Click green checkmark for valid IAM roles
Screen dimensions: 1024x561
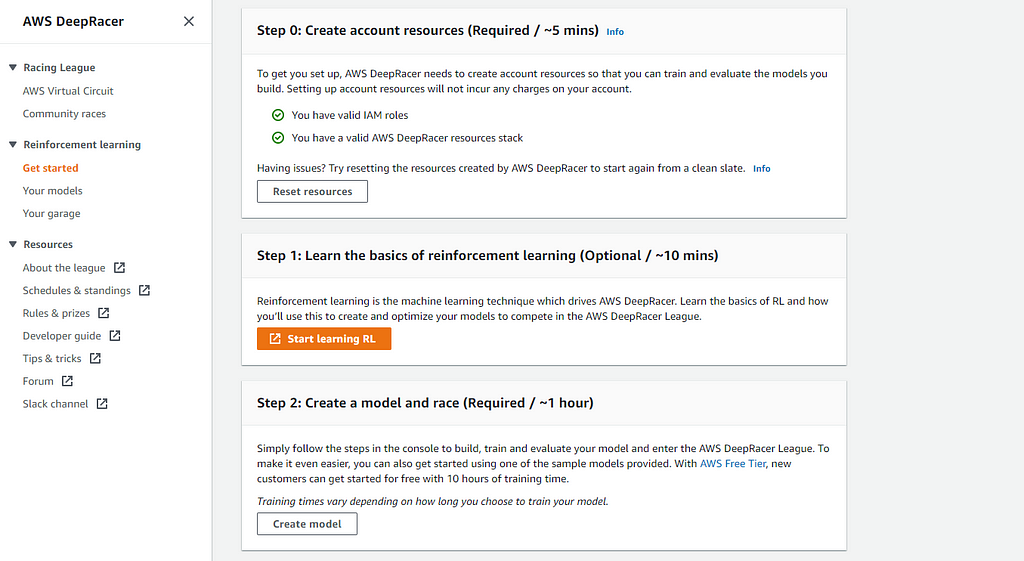point(278,115)
